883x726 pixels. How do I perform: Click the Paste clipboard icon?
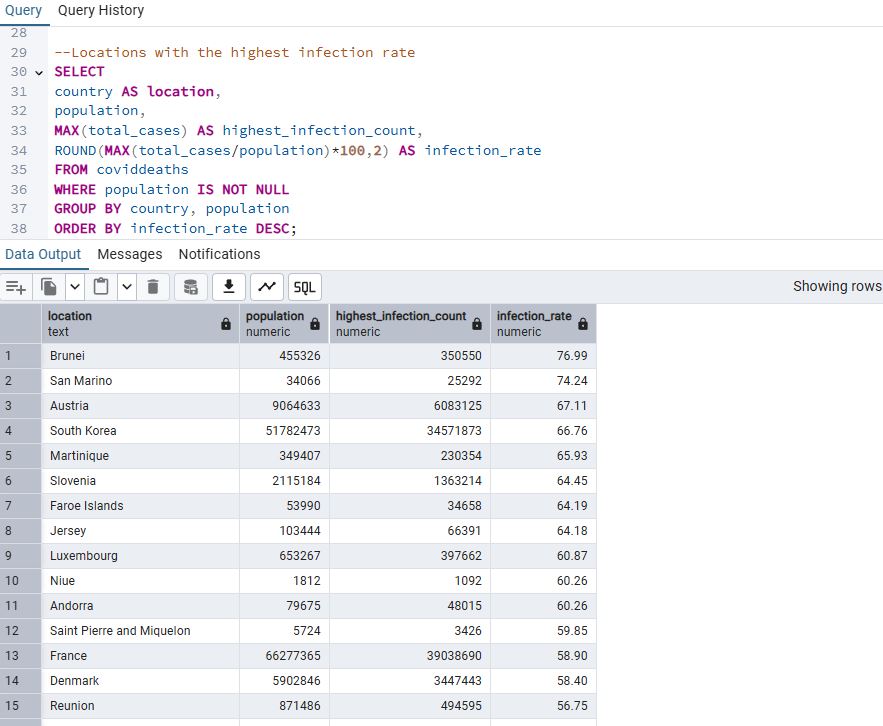pyautogui.click(x=100, y=287)
